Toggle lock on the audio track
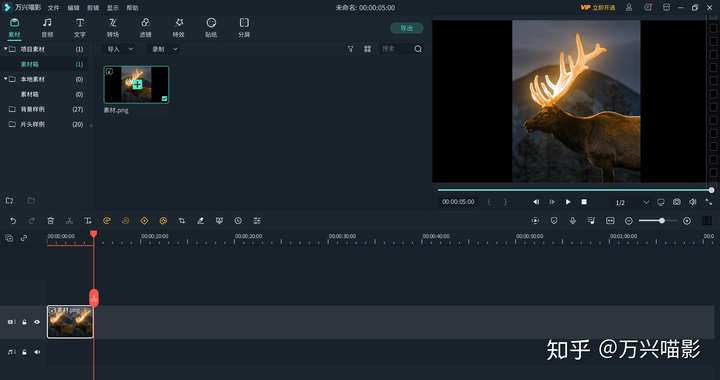This screenshot has width=720, height=380. tap(24, 352)
